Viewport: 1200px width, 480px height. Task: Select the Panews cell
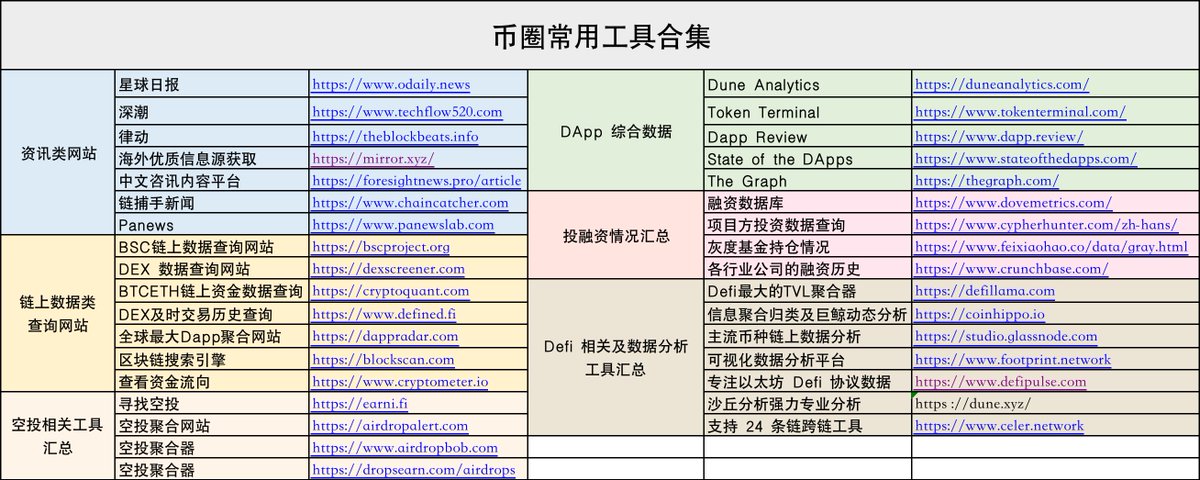(x=213, y=225)
